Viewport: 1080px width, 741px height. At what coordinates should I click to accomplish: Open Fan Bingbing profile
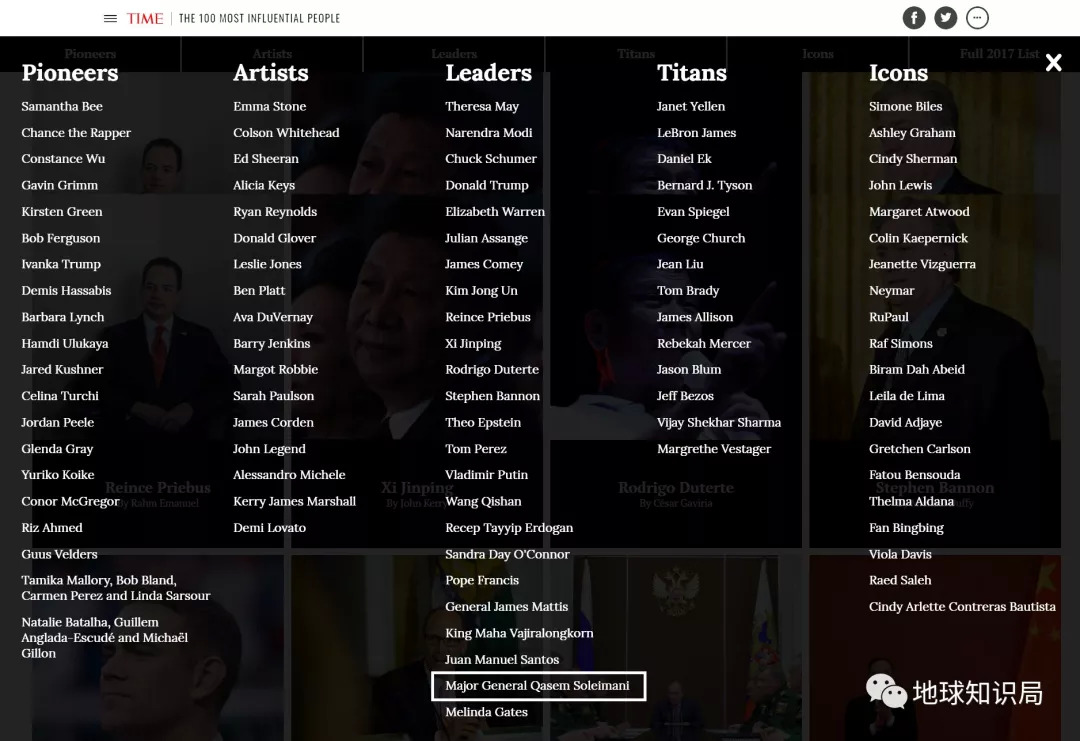(906, 528)
